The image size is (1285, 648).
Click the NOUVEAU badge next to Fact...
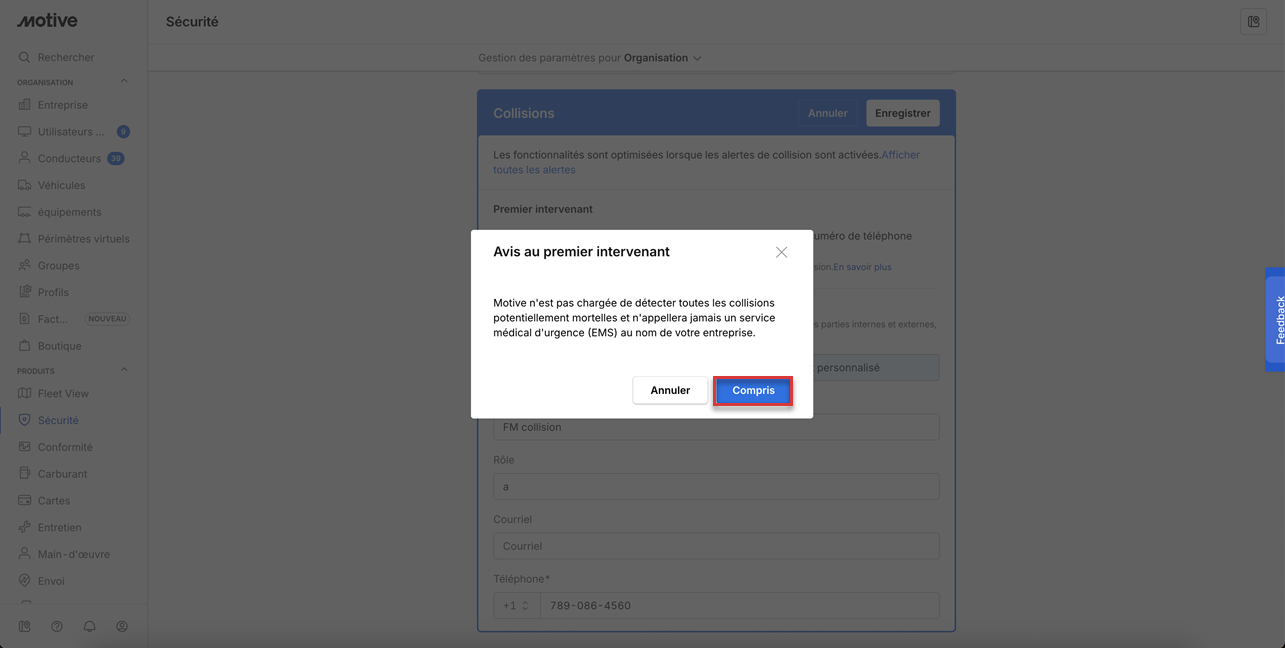(x=107, y=319)
